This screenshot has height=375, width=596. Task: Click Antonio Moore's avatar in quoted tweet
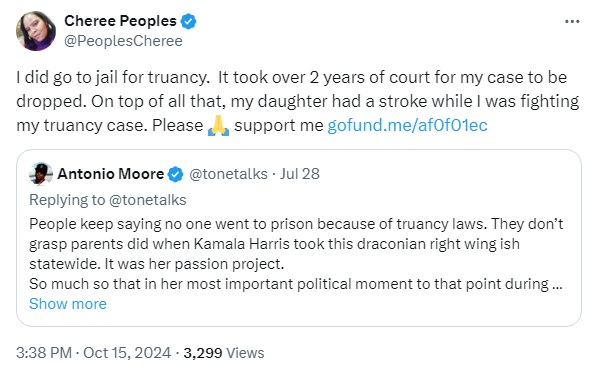click(x=41, y=174)
